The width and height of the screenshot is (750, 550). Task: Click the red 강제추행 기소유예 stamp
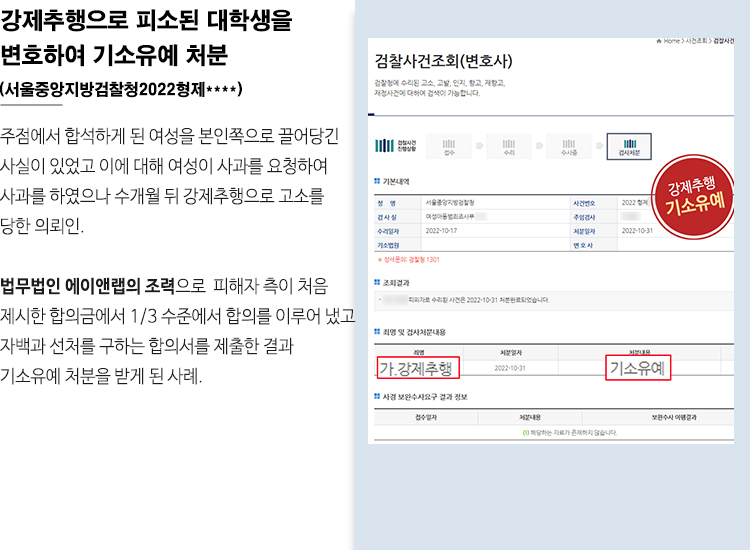692,199
